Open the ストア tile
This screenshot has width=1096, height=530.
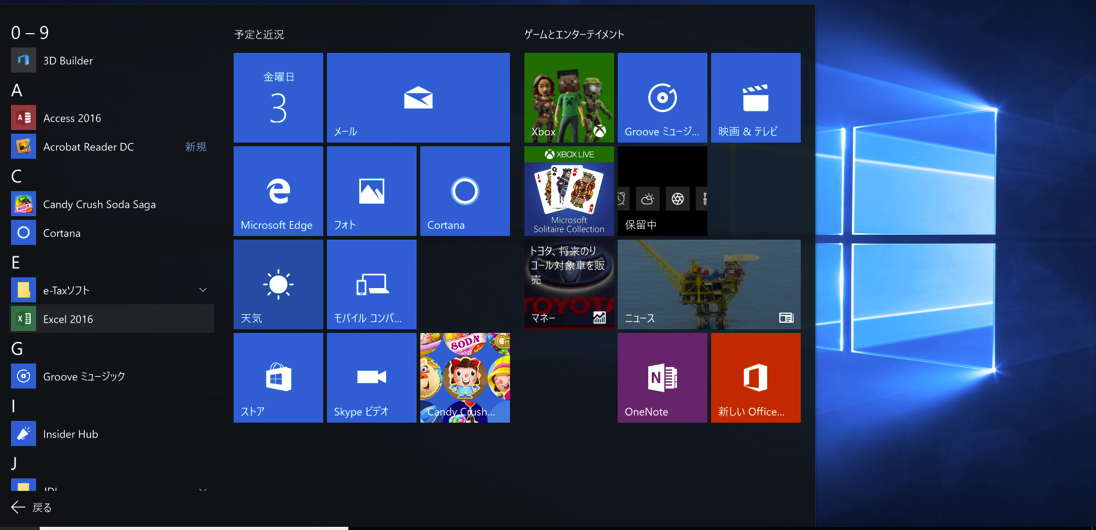[x=278, y=378]
